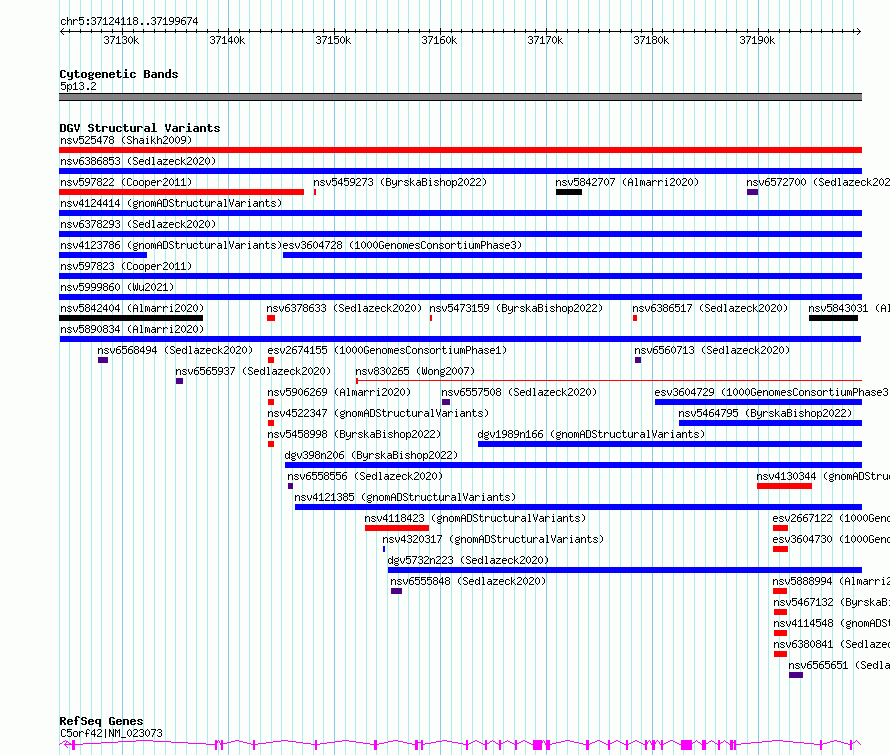The image size is (890, 755).
Task: Select the purple nsv6568494 variant marker
Action: point(103,360)
